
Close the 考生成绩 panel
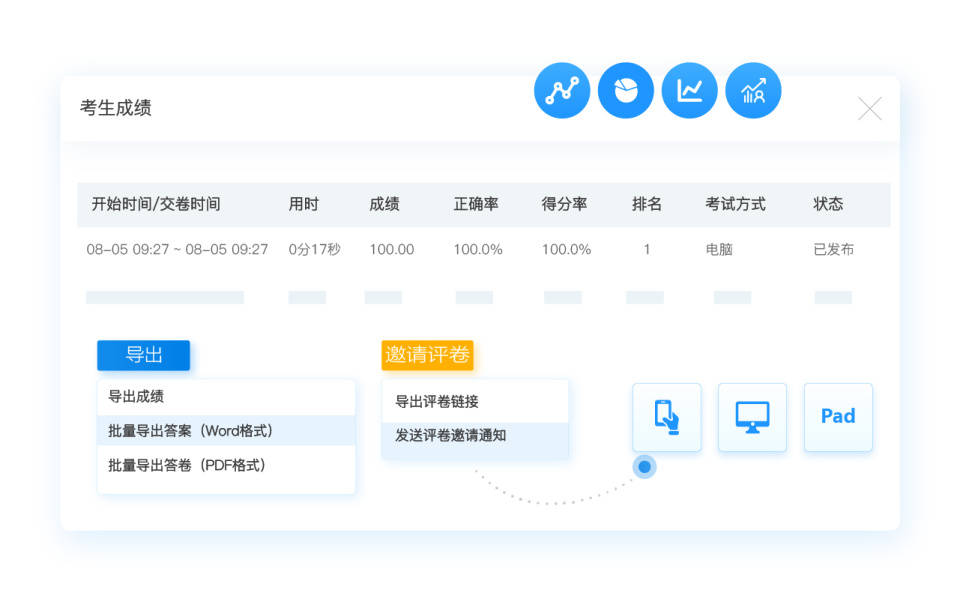pyautogui.click(x=869, y=108)
